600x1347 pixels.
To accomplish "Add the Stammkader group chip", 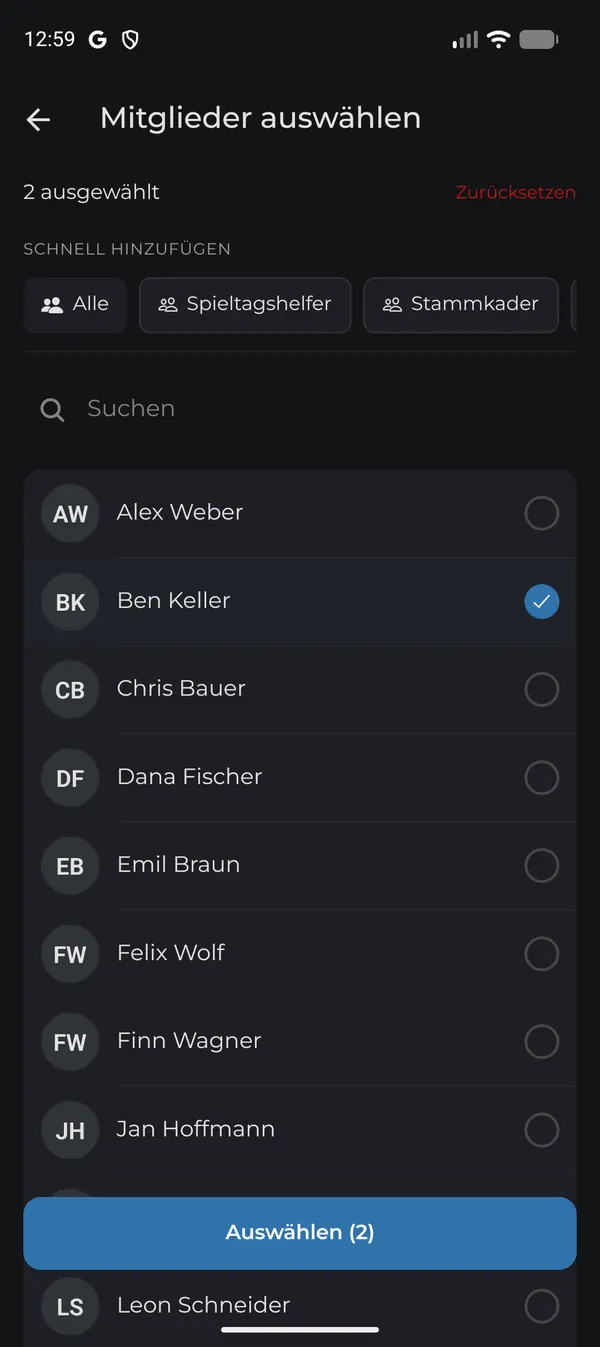I will click(x=461, y=305).
